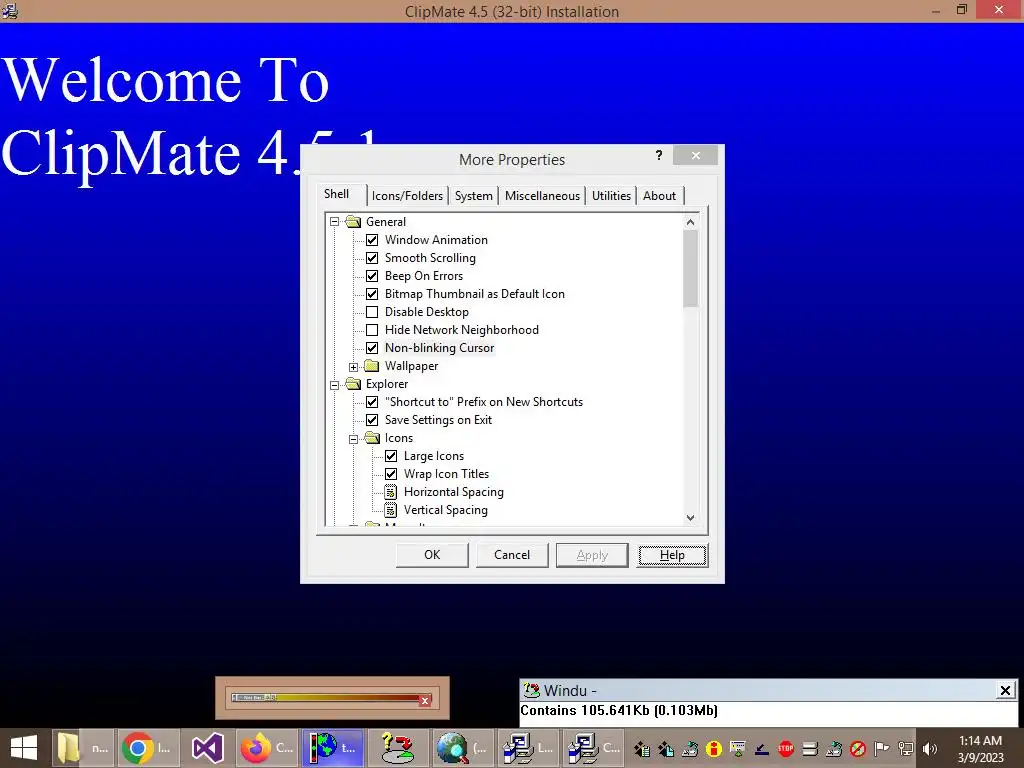Click the Horizontal Spacing settings icon
The image size is (1024, 768).
(x=391, y=492)
